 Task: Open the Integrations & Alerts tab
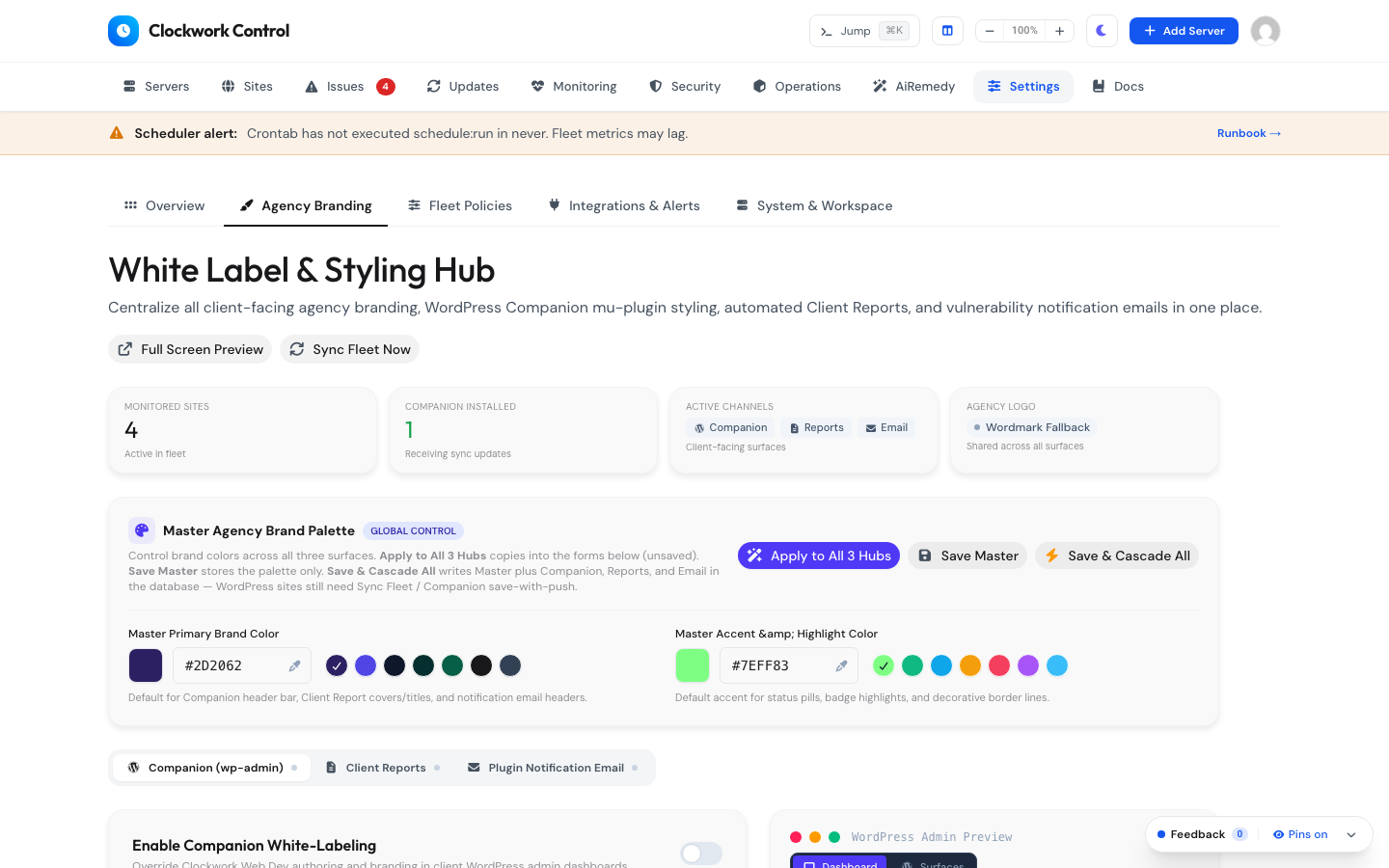[x=624, y=205]
